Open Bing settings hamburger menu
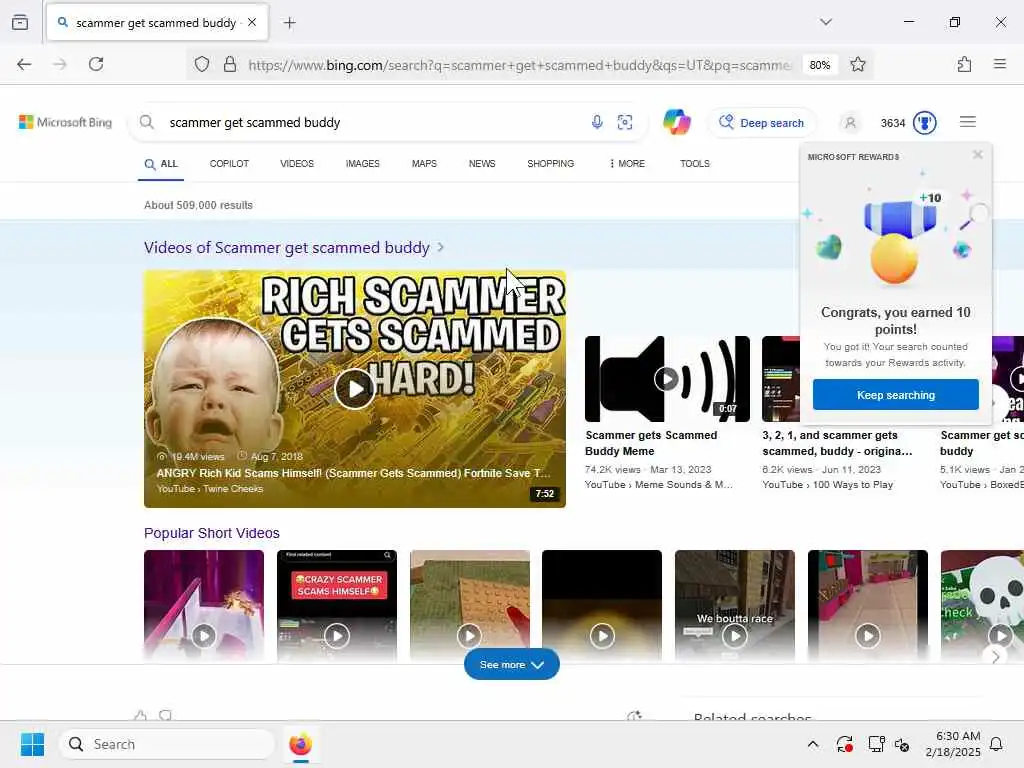Screen dimensions: 1024x768 [968, 122]
